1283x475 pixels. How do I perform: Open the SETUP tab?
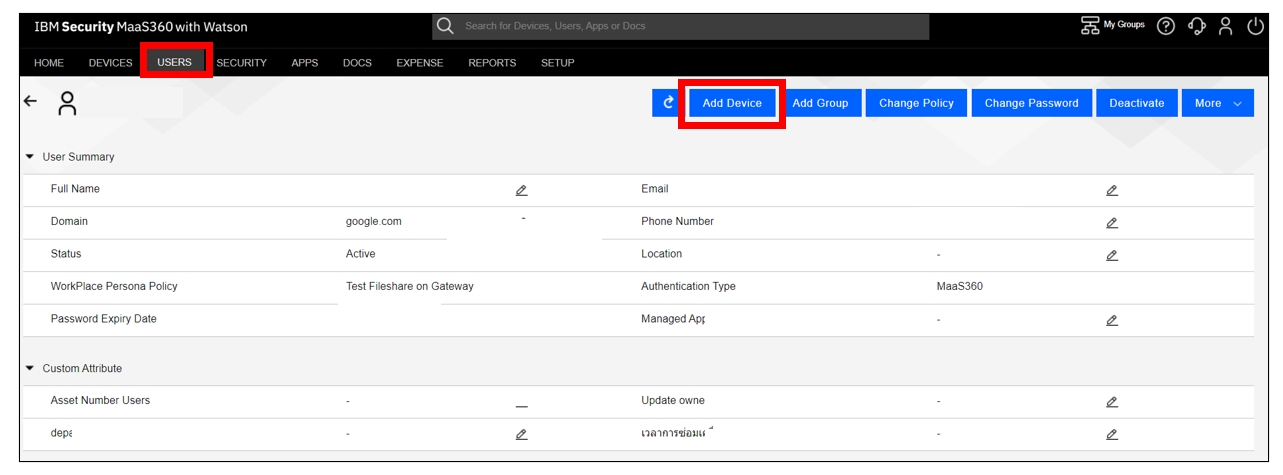[558, 63]
